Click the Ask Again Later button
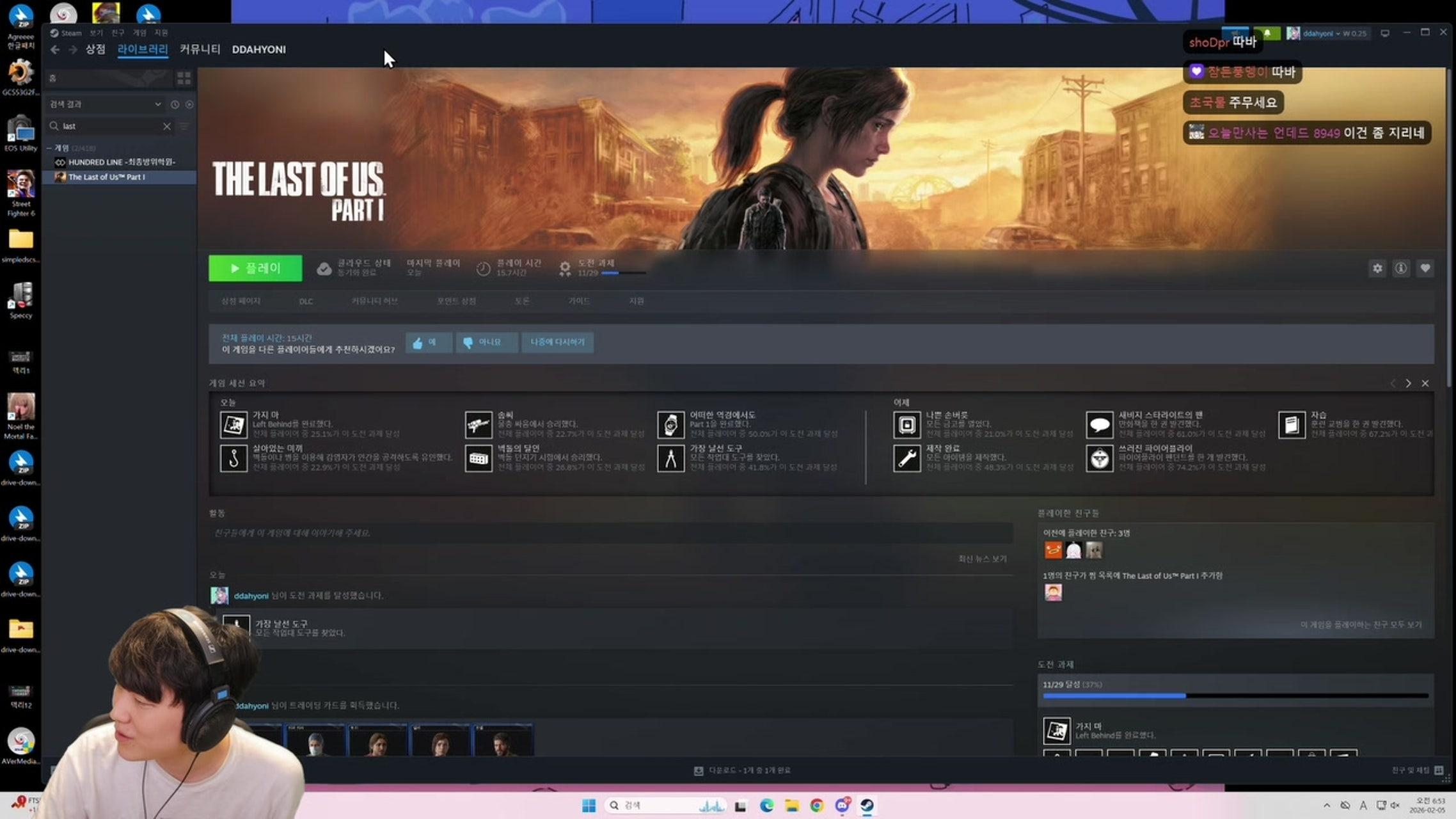Screen dimensions: 1456x819 557,342
